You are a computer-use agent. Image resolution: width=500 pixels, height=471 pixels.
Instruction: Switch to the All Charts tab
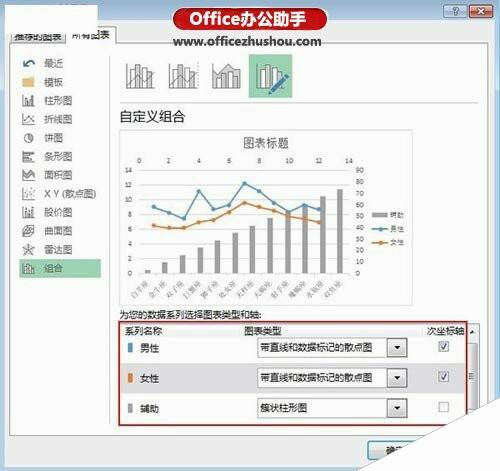click(91, 35)
